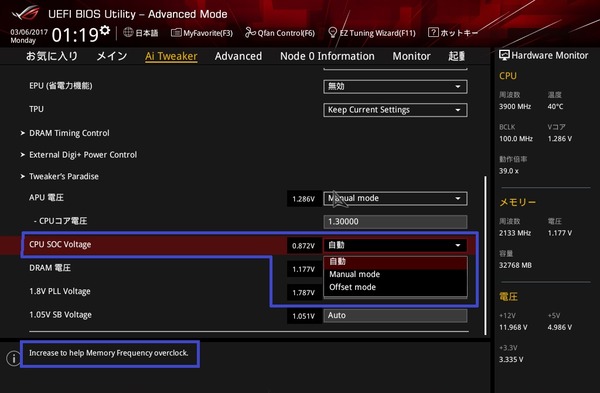This screenshot has width=600, height=393.
Task: Click the settings list vertical scrollbar
Action: 485,255
